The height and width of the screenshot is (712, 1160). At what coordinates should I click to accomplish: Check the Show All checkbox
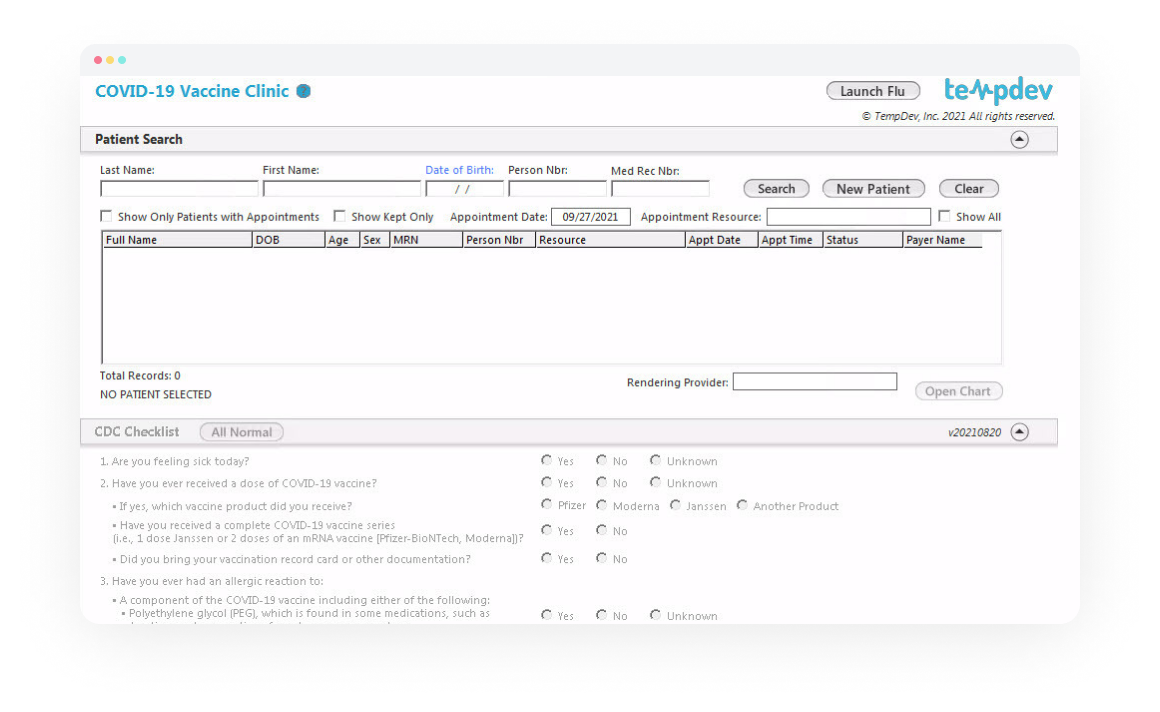click(x=944, y=216)
